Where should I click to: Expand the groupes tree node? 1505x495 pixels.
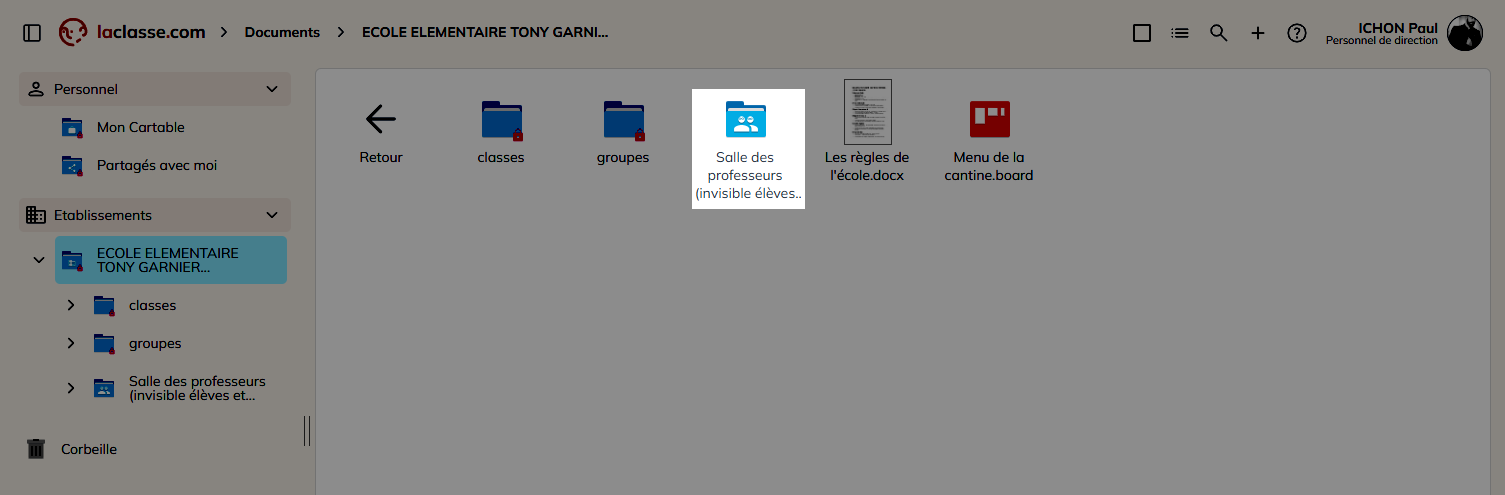click(71, 343)
